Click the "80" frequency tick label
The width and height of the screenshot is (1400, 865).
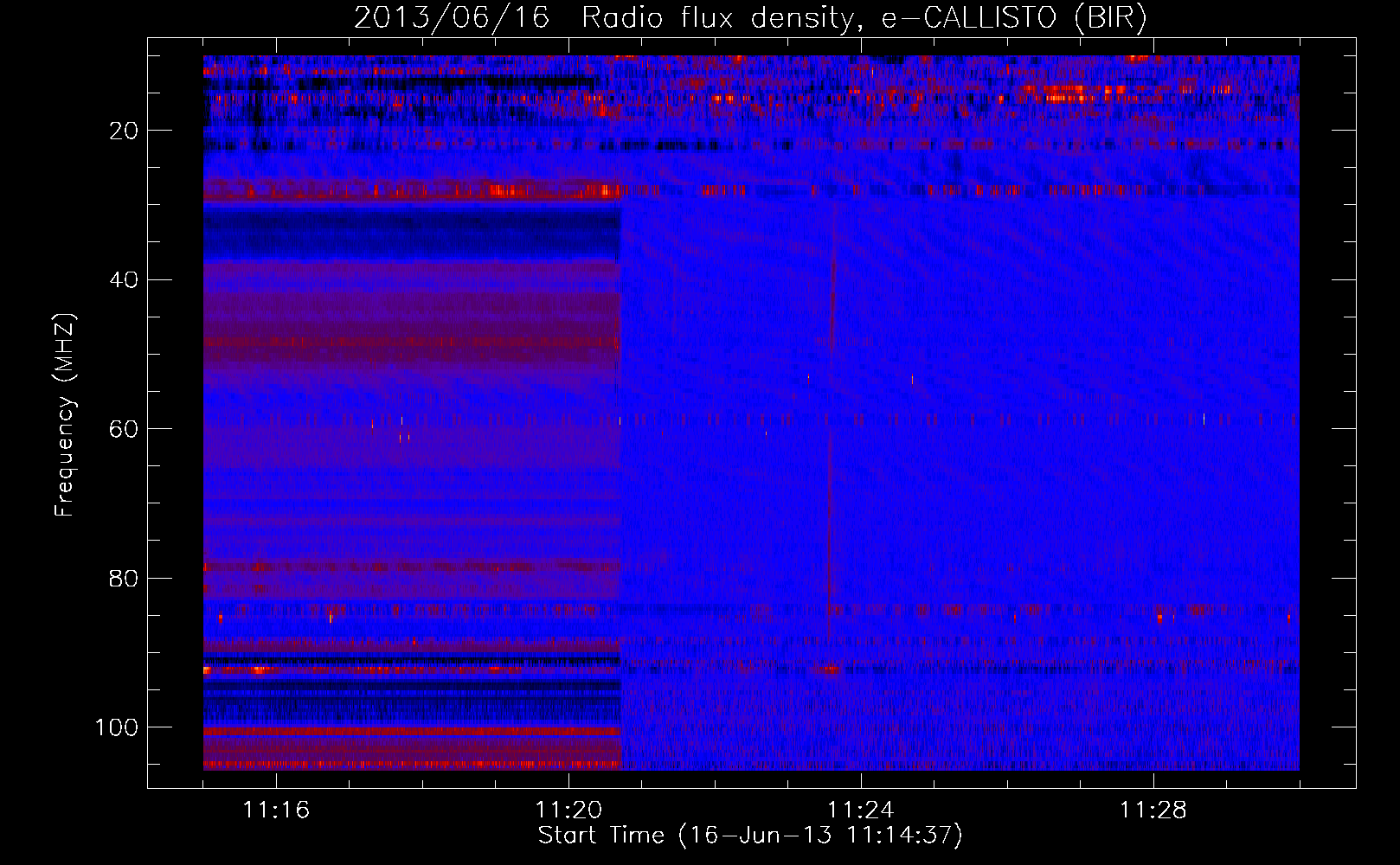pyautogui.click(x=124, y=579)
